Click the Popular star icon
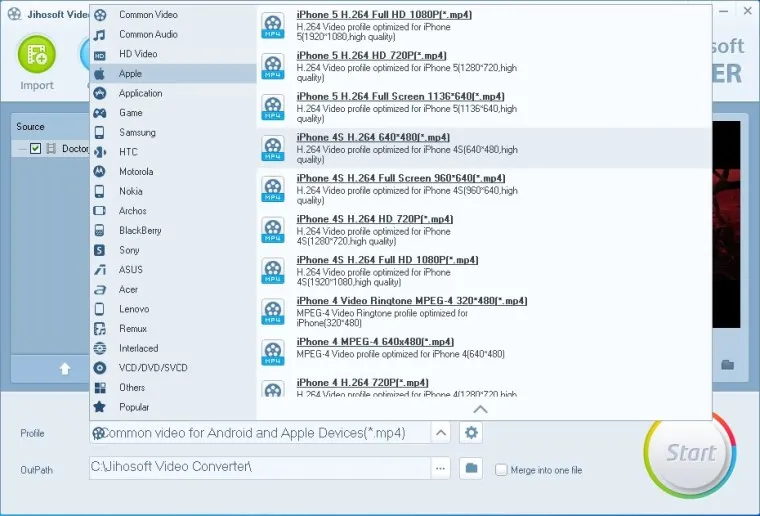The image size is (760, 516). coord(99,407)
